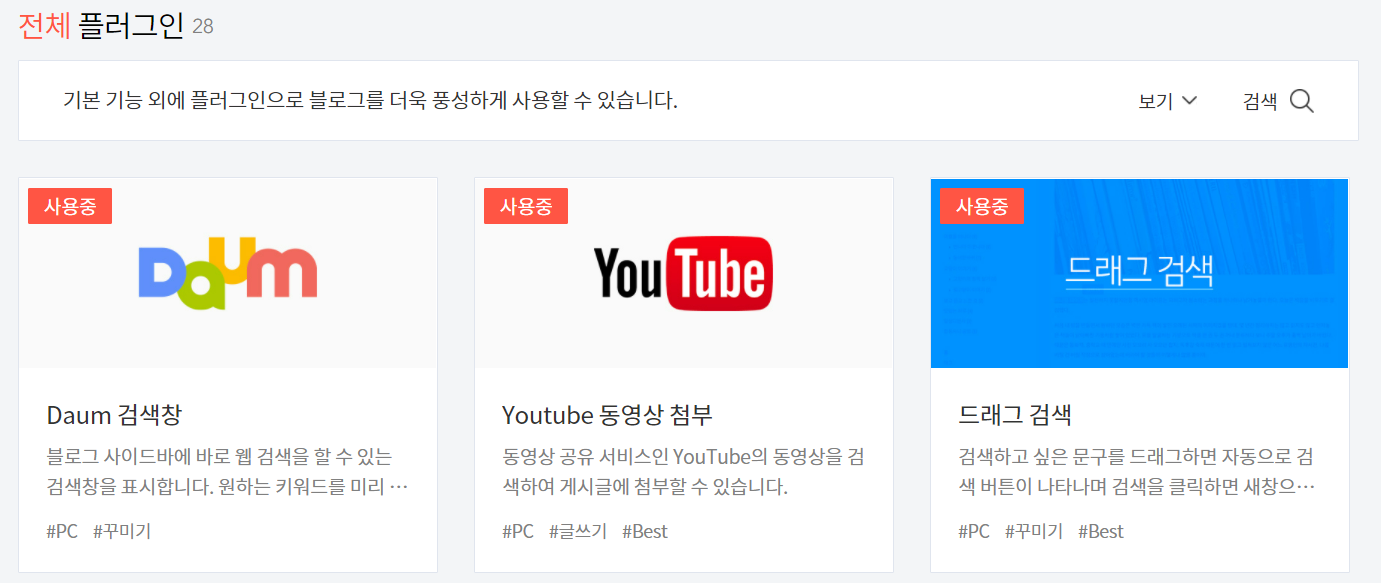Click the 기본 기능 외에 플러그인으로 intro sentence
This screenshot has width=1381, height=583.
tap(370, 101)
